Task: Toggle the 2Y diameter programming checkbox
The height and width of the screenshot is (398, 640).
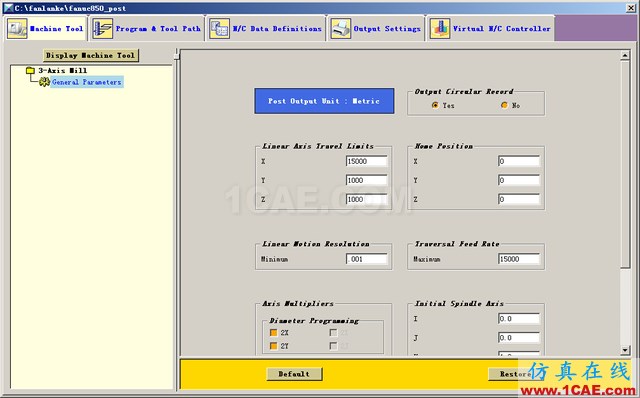Action: [273, 346]
